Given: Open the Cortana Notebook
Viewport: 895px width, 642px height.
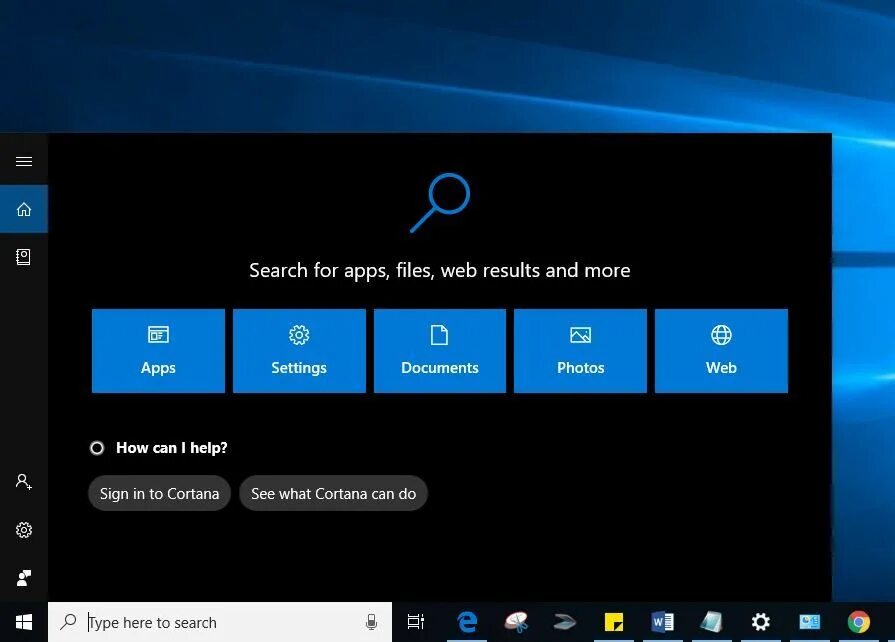Looking at the screenshot, I should (x=23, y=257).
